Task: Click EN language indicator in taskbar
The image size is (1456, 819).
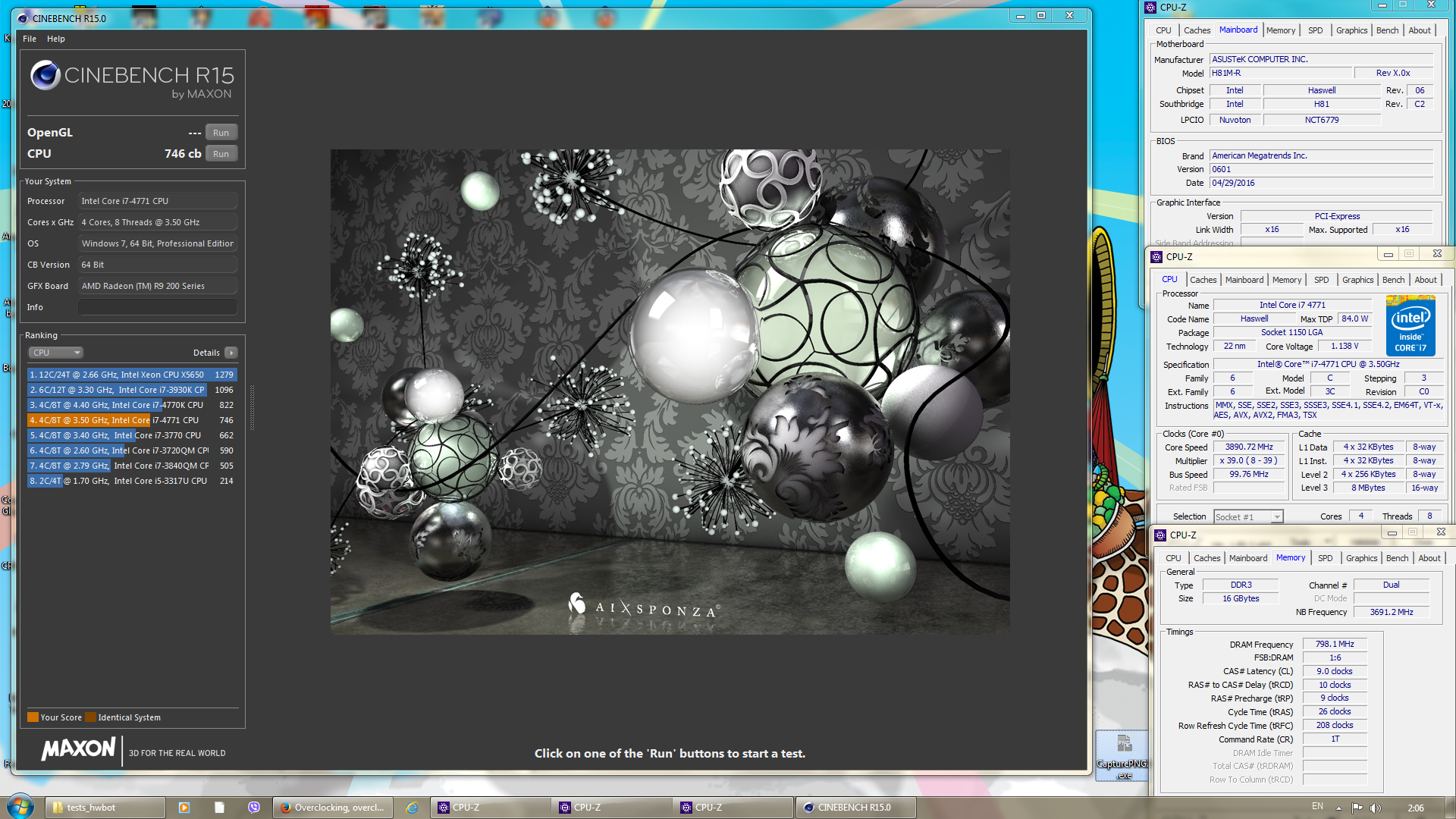Action: tap(1317, 807)
